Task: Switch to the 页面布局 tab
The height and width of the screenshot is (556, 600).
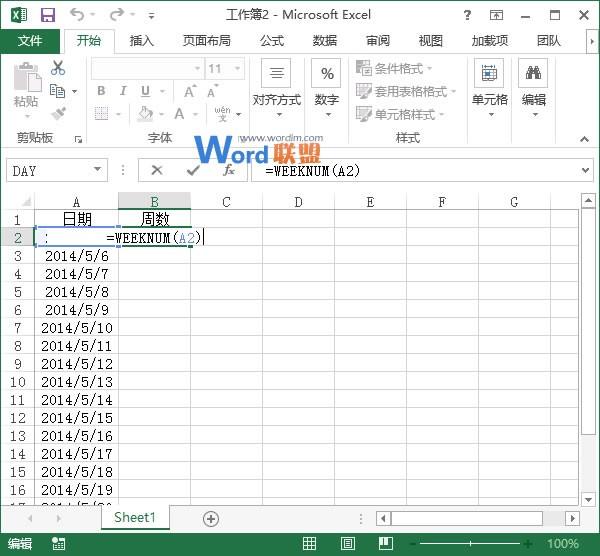Action: click(207, 41)
